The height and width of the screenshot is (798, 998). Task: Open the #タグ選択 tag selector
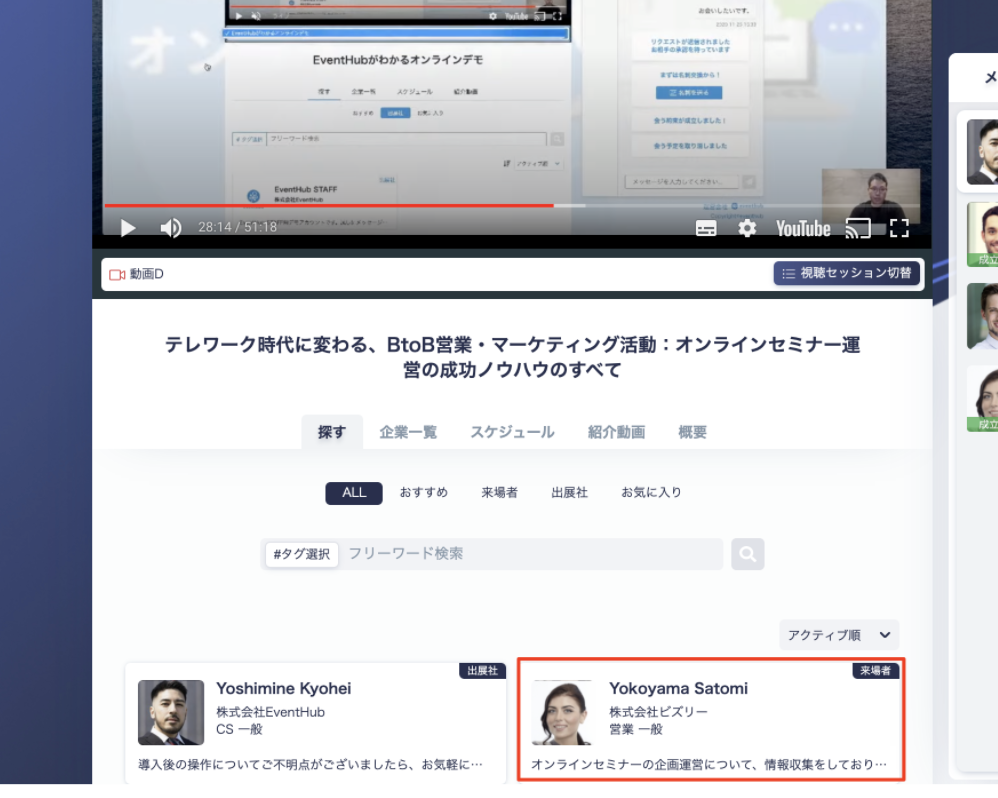[302, 554]
